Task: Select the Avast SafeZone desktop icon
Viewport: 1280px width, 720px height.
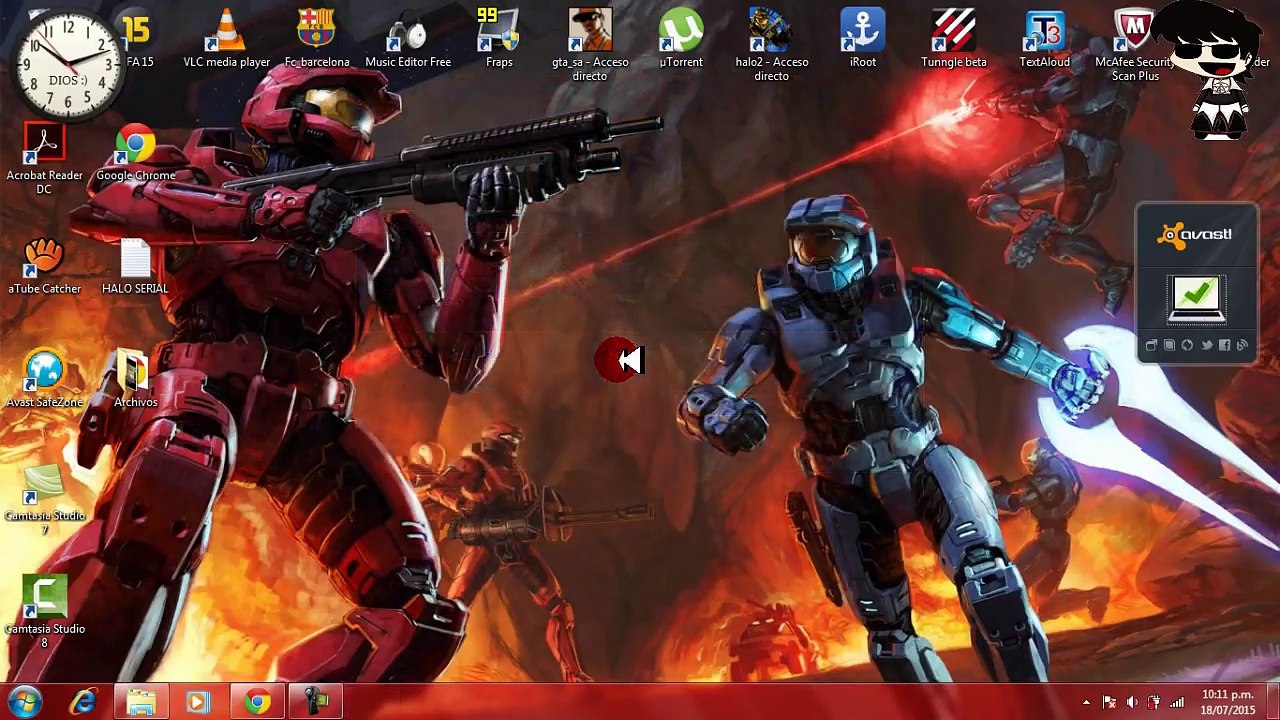Action: point(44,380)
